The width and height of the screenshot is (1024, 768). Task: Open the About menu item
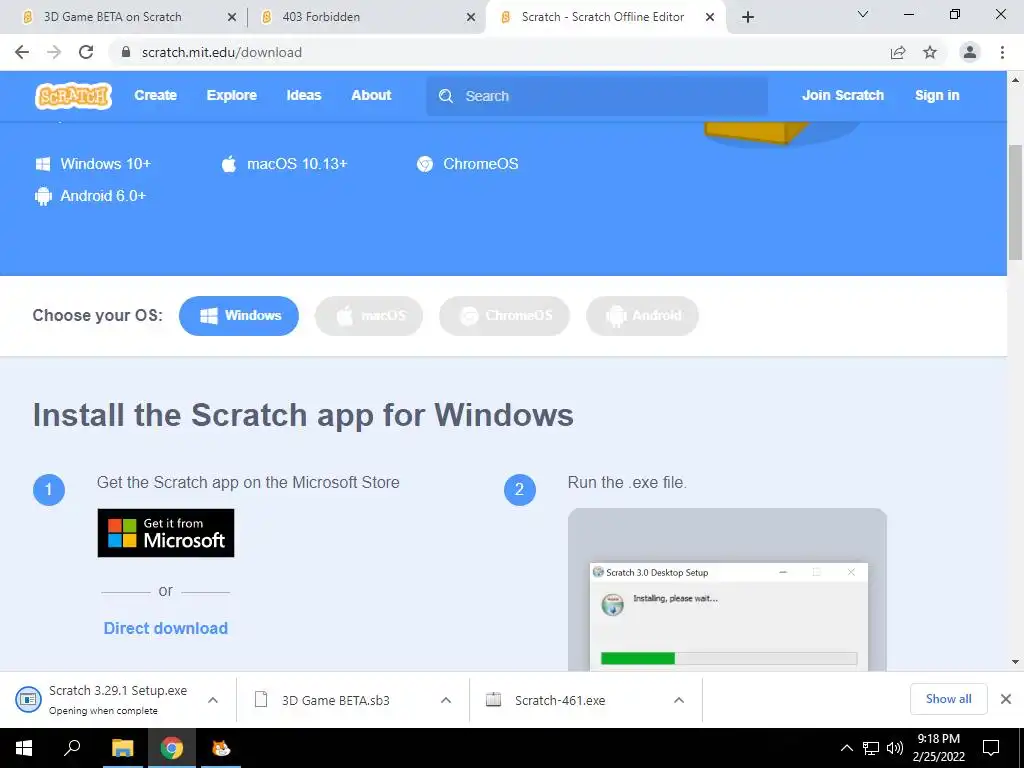[371, 95]
